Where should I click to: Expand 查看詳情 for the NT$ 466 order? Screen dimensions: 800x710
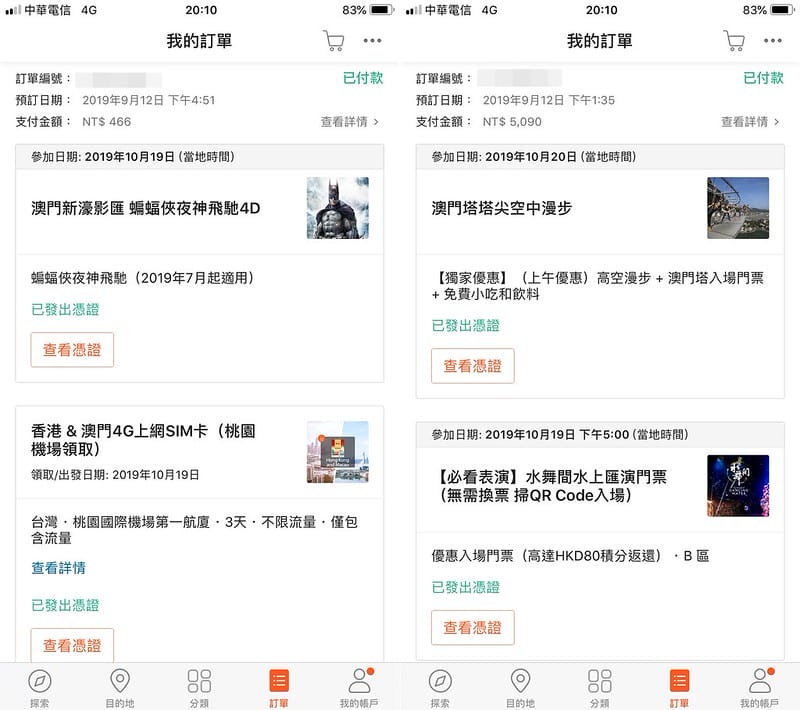(x=350, y=122)
